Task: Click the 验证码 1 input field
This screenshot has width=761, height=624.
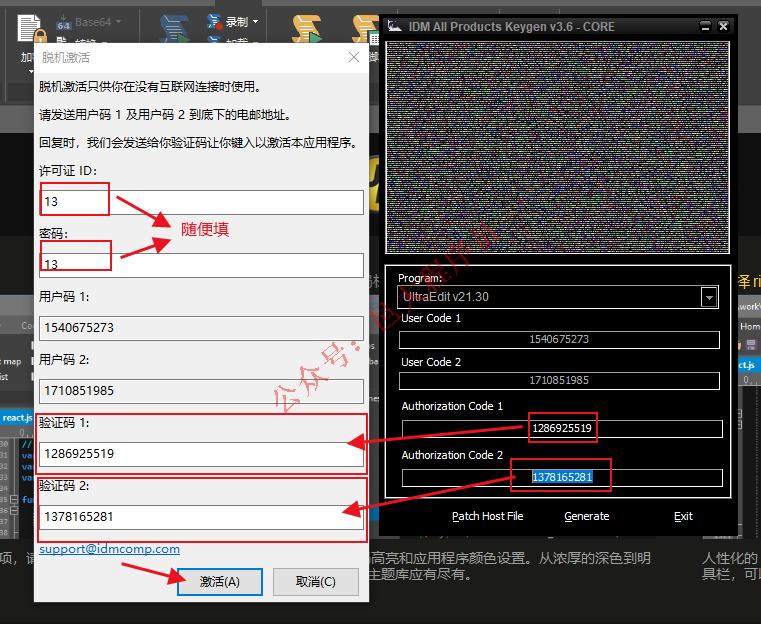Action: tap(201, 454)
